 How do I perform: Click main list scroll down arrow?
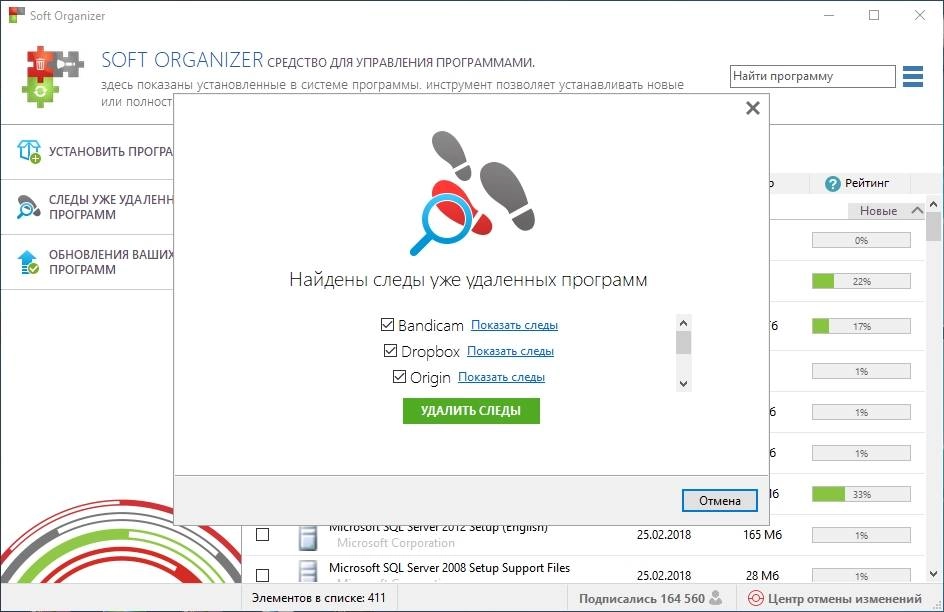point(933,575)
